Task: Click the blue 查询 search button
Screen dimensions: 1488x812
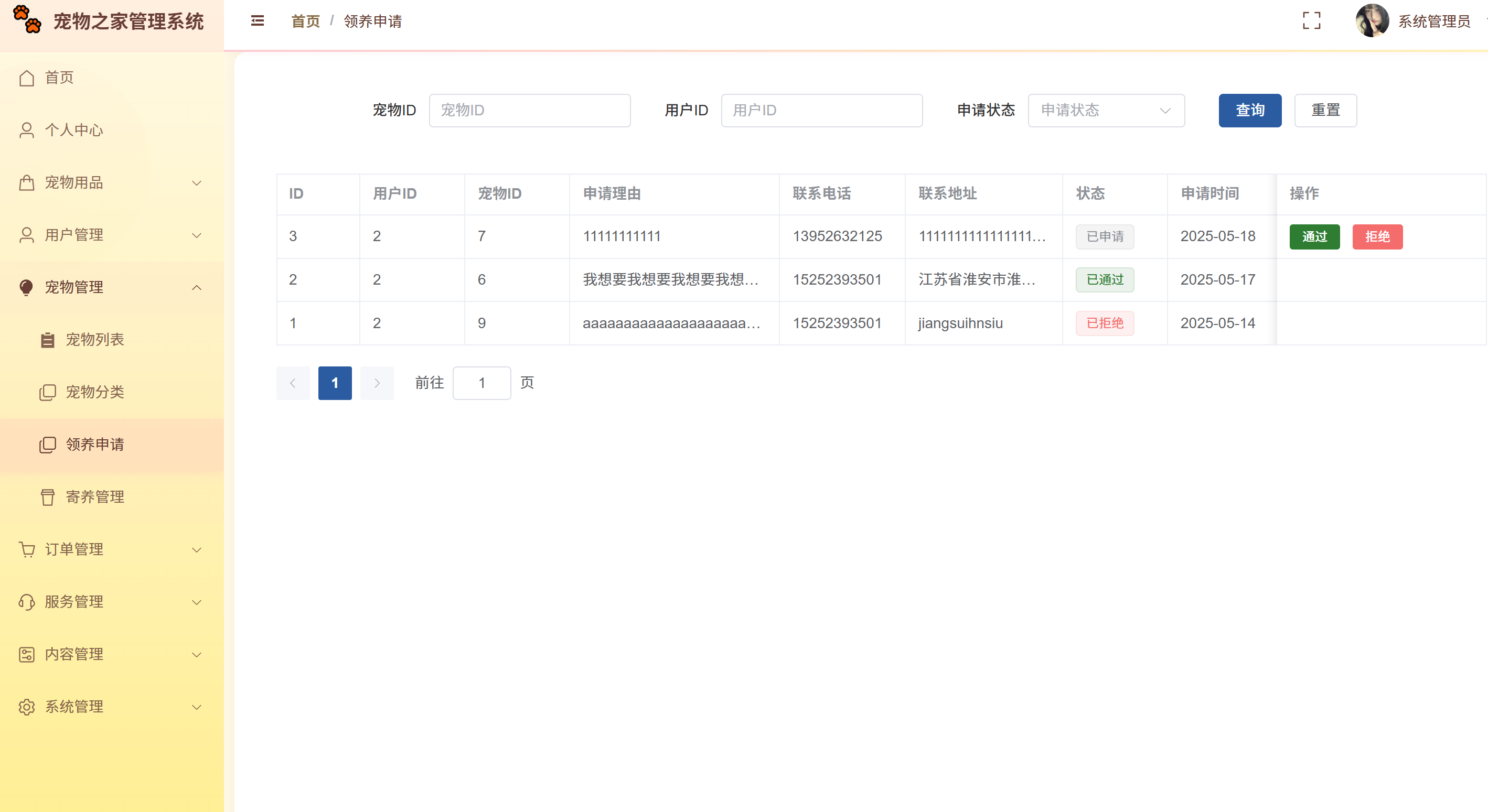Action: tap(1250, 110)
